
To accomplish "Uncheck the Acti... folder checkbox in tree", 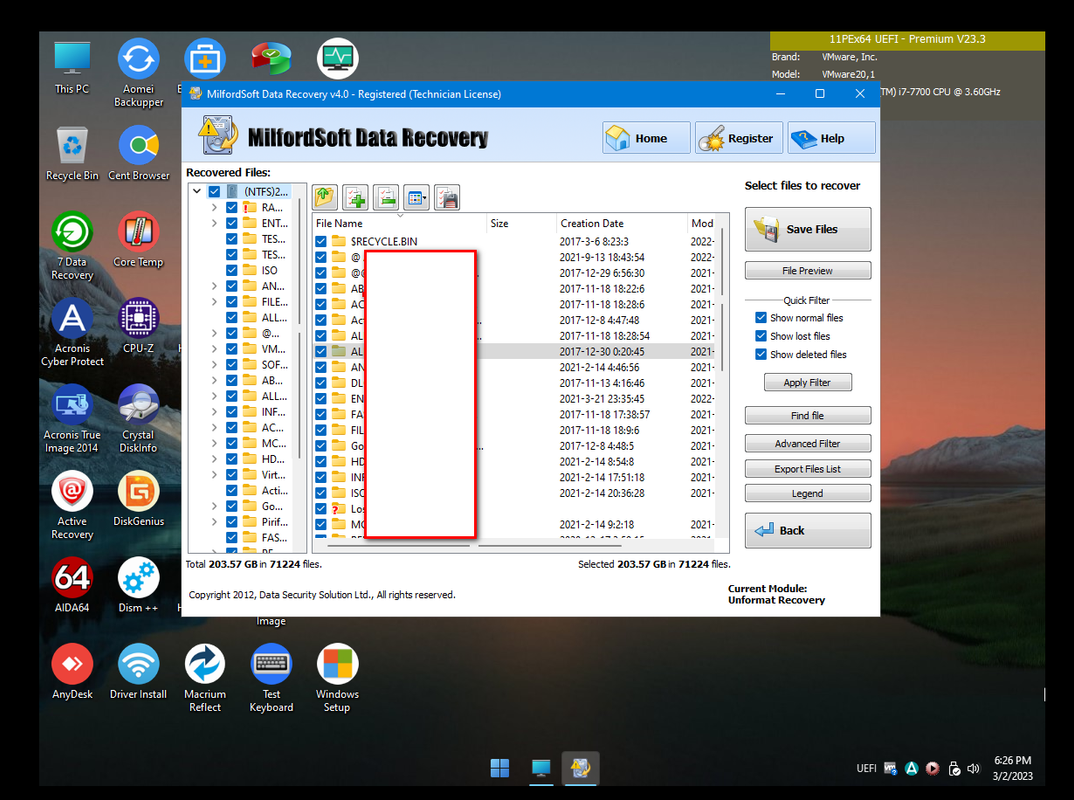I will click(232, 490).
